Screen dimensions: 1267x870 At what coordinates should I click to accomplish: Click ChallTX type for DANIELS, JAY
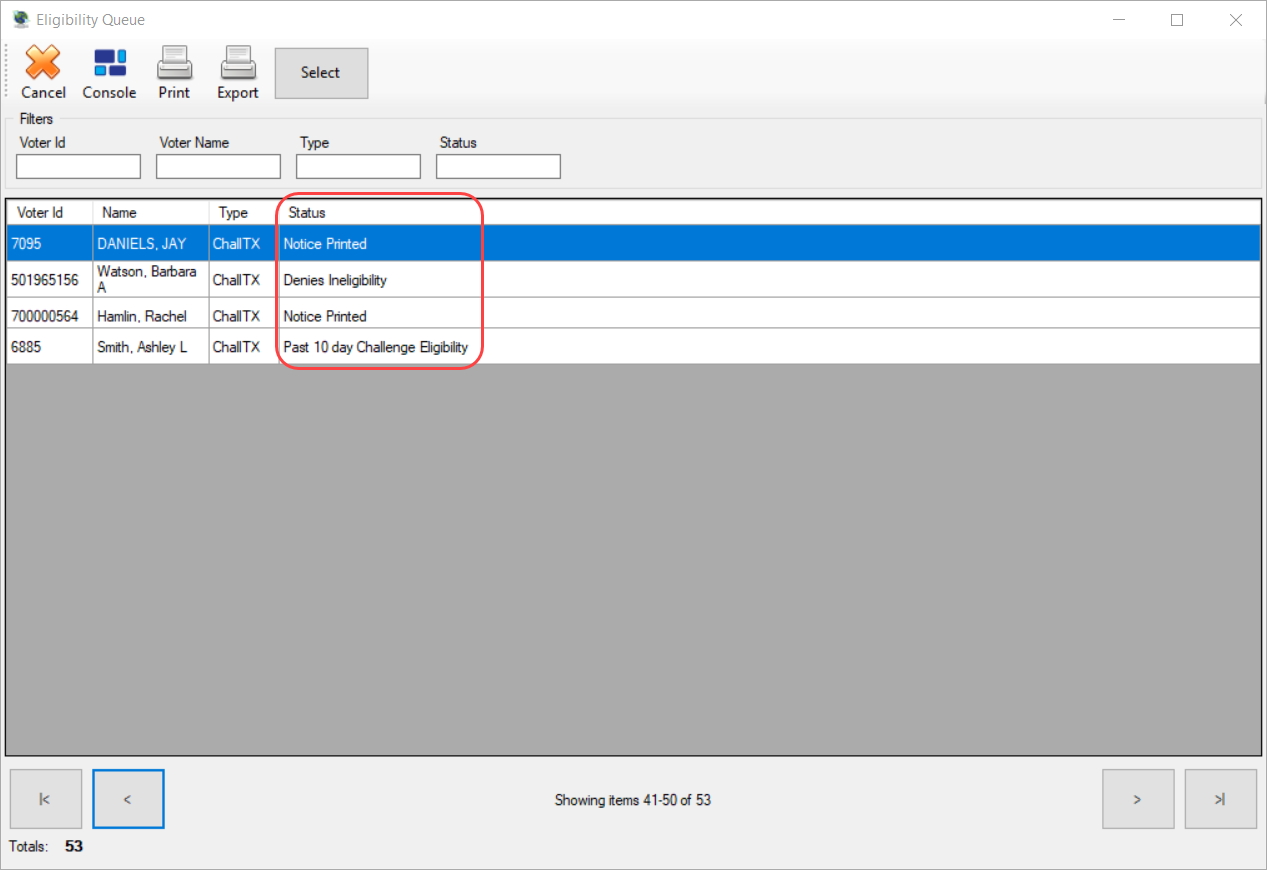click(244, 244)
